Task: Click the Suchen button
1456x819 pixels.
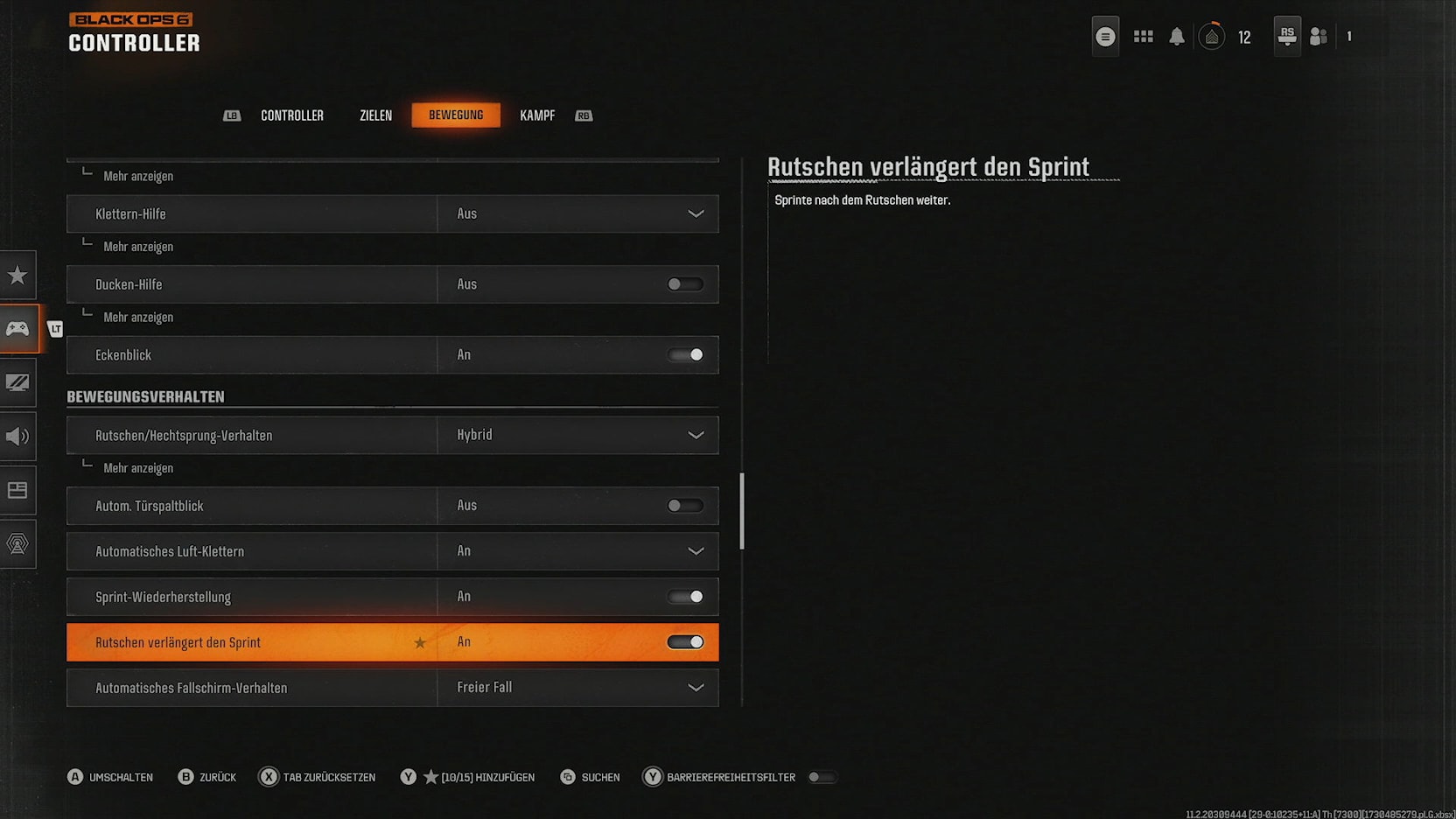Action: click(x=591, y=777)
